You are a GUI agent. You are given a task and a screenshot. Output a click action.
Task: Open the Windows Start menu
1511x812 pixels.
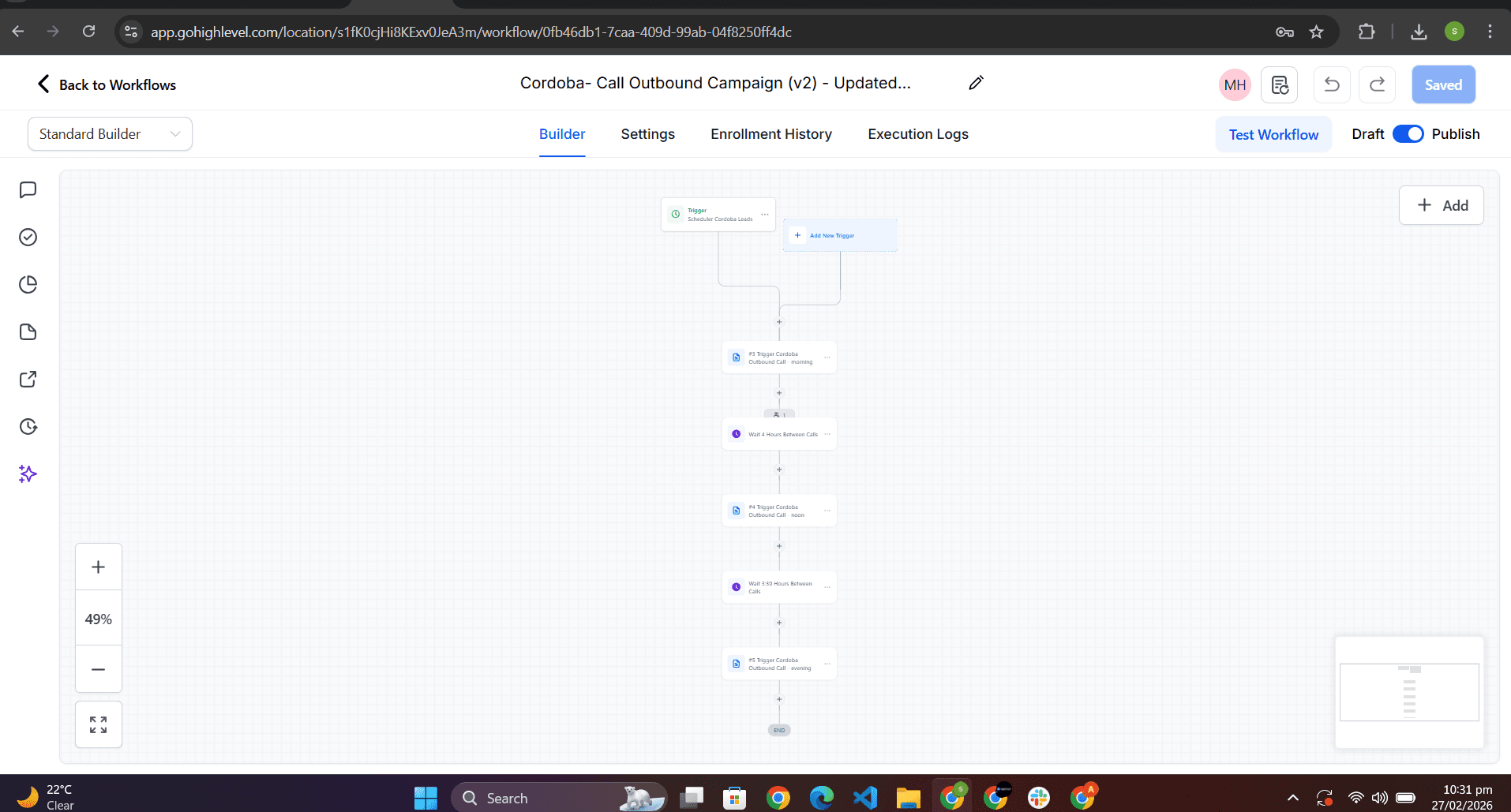tap(426, 798)
